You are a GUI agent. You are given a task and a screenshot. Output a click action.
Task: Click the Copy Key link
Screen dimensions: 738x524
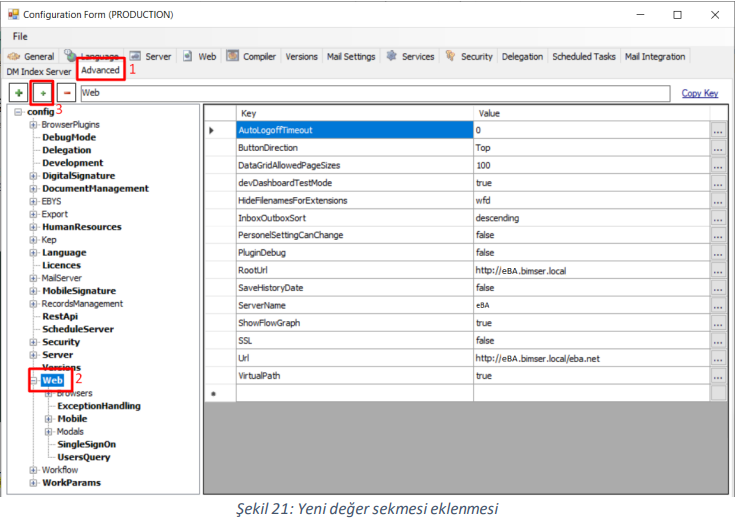[699, 93]
